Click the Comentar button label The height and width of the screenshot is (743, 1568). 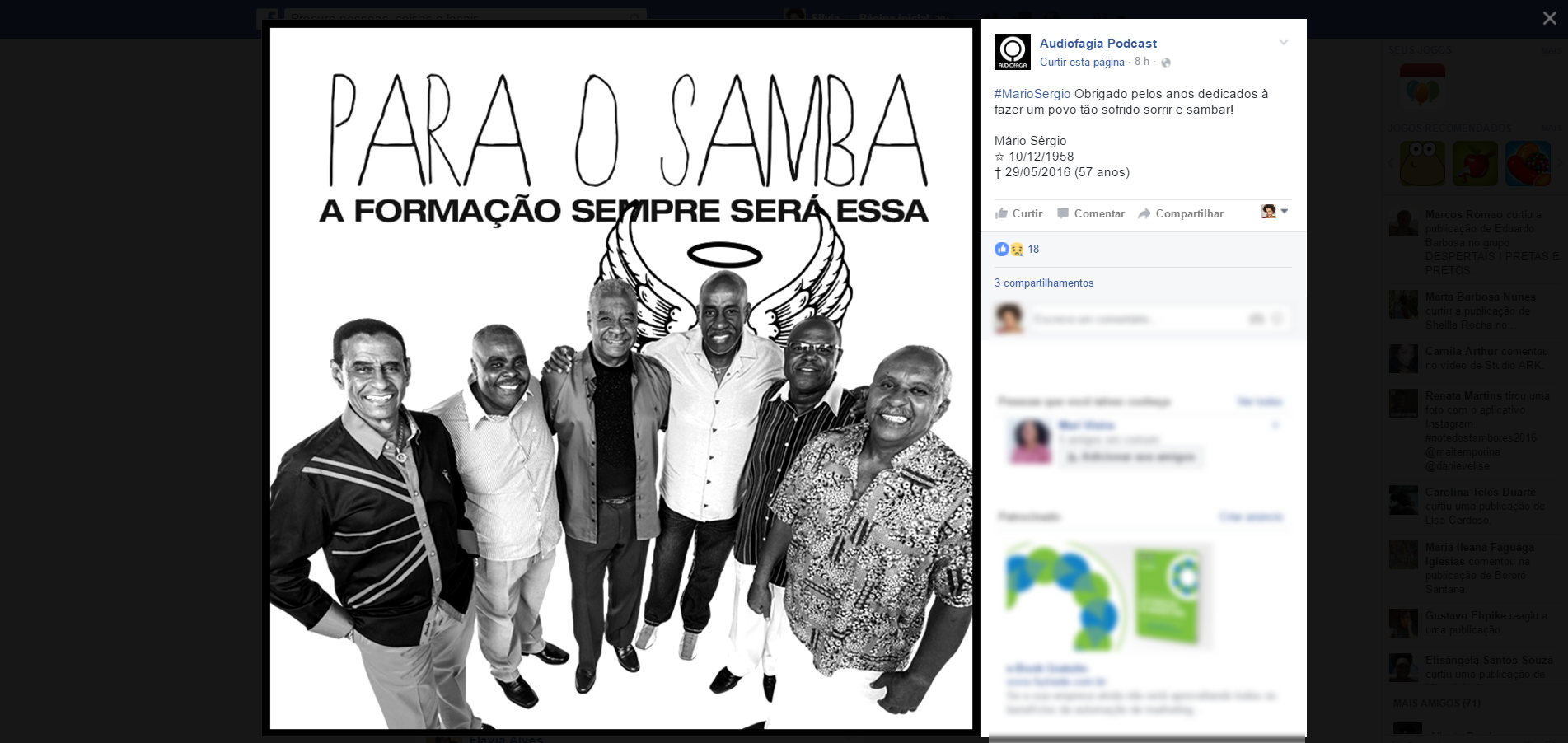(x=1099, y=213)
